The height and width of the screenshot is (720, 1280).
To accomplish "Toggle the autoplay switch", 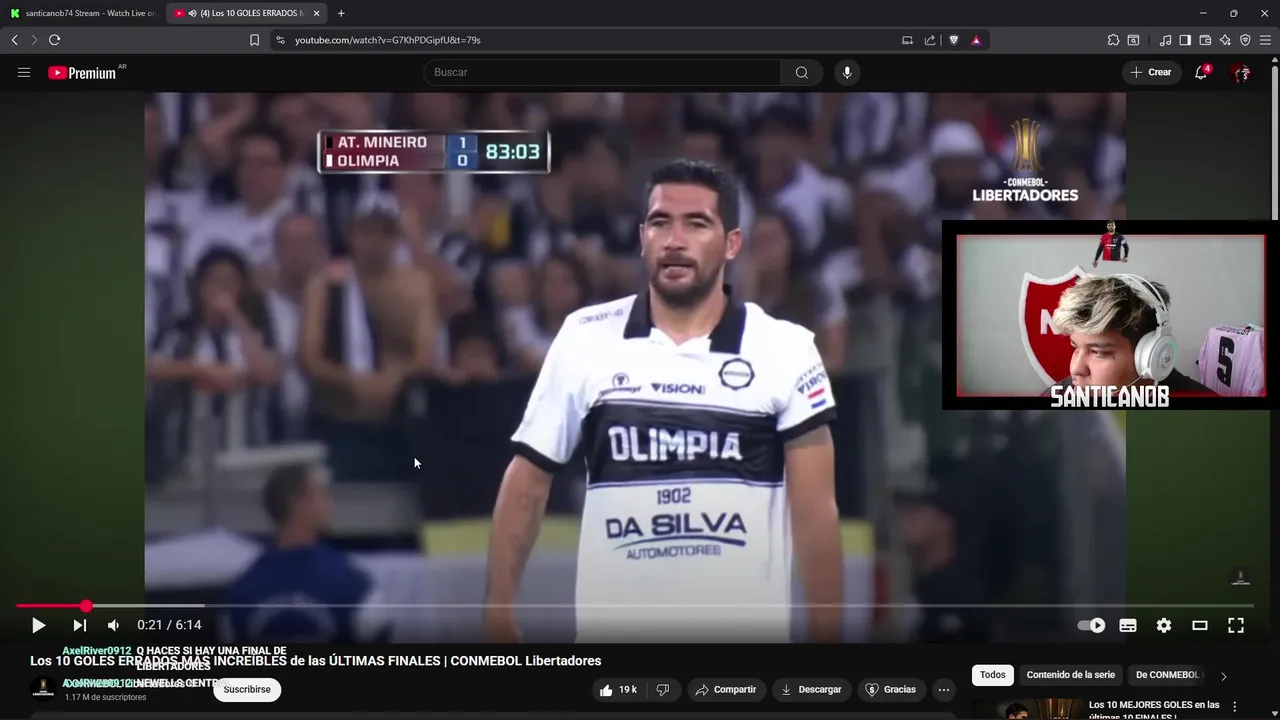I will [x=1091, y=625].
